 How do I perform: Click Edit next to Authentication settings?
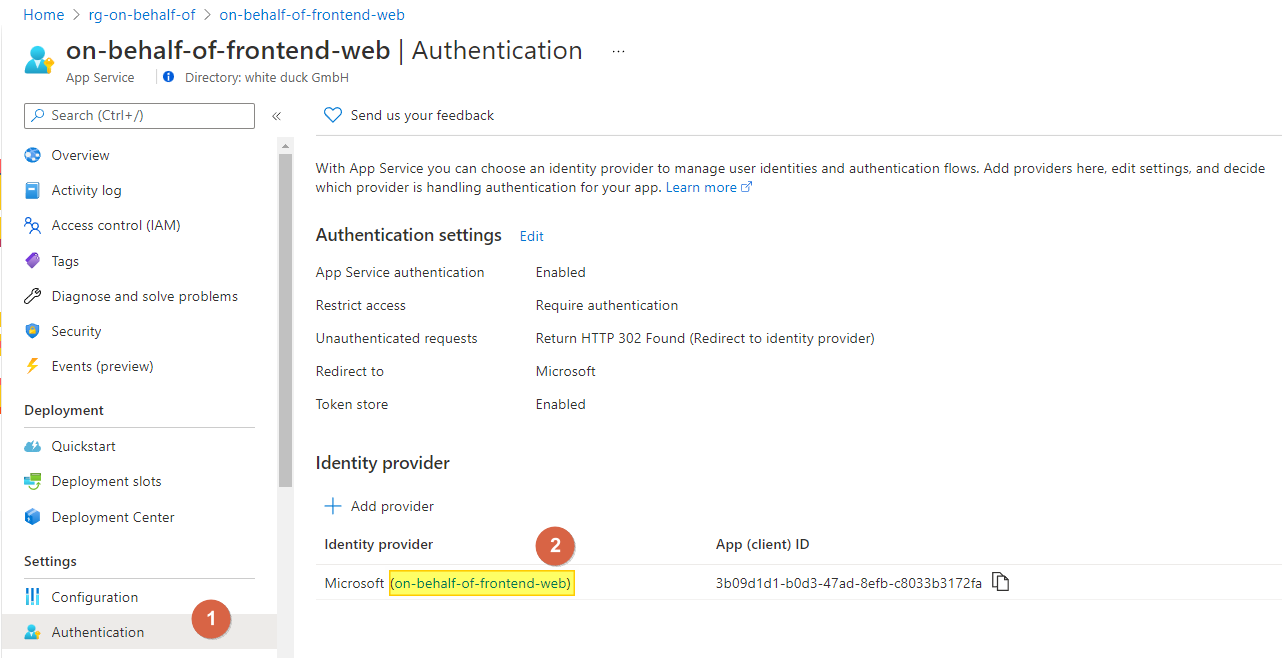(x=532, y=236)
